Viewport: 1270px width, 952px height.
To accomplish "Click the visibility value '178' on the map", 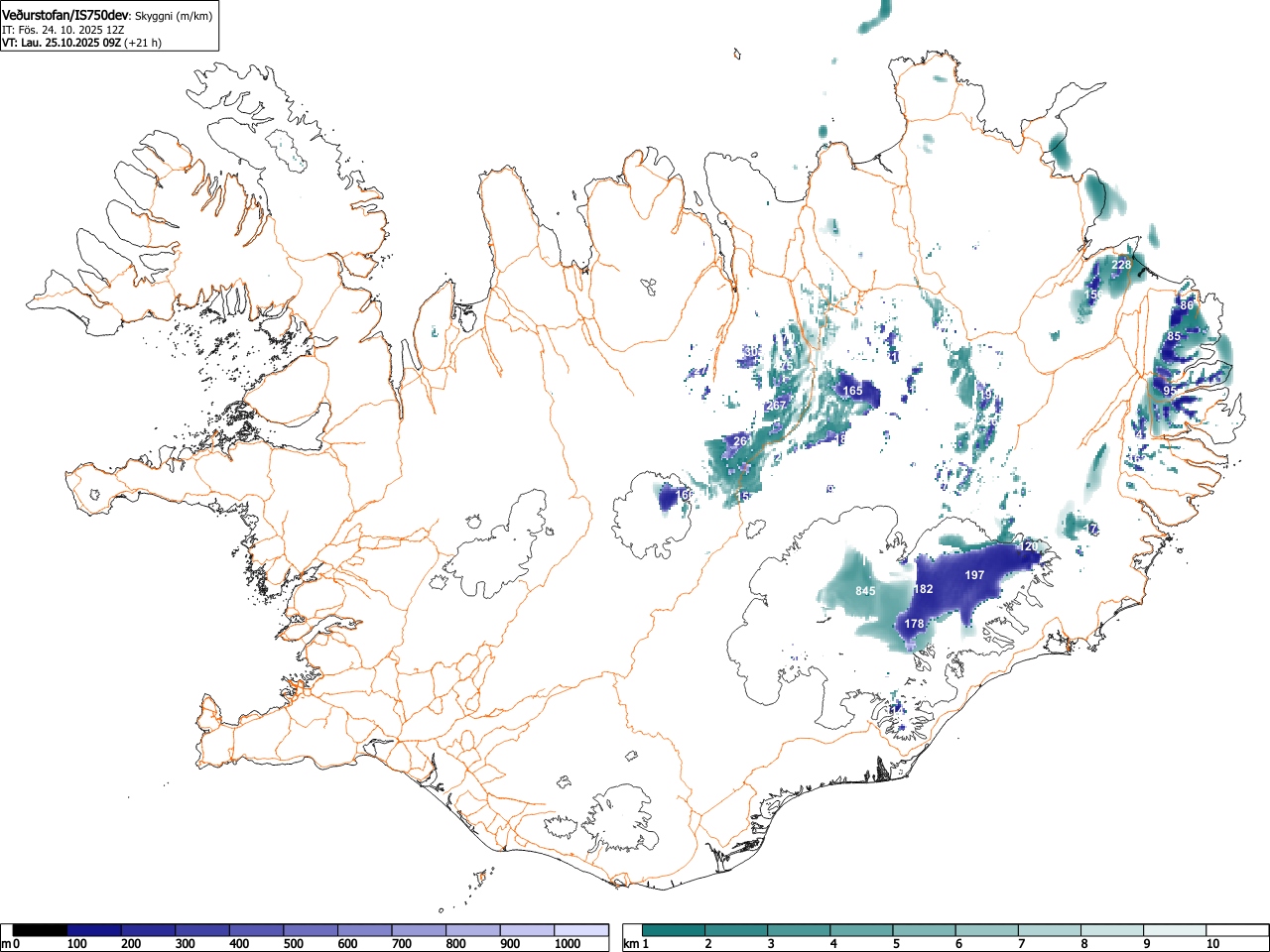I will 914,624.
